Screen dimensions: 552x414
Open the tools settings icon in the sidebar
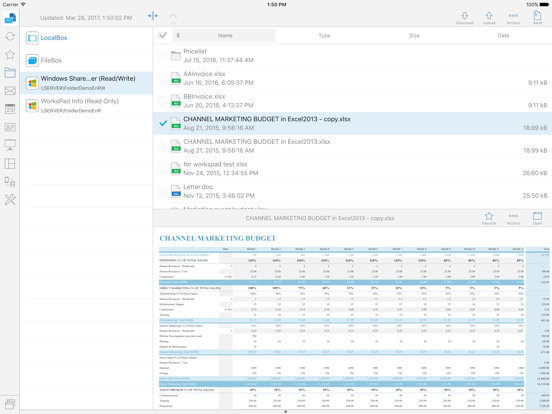[x=10, y=200]
